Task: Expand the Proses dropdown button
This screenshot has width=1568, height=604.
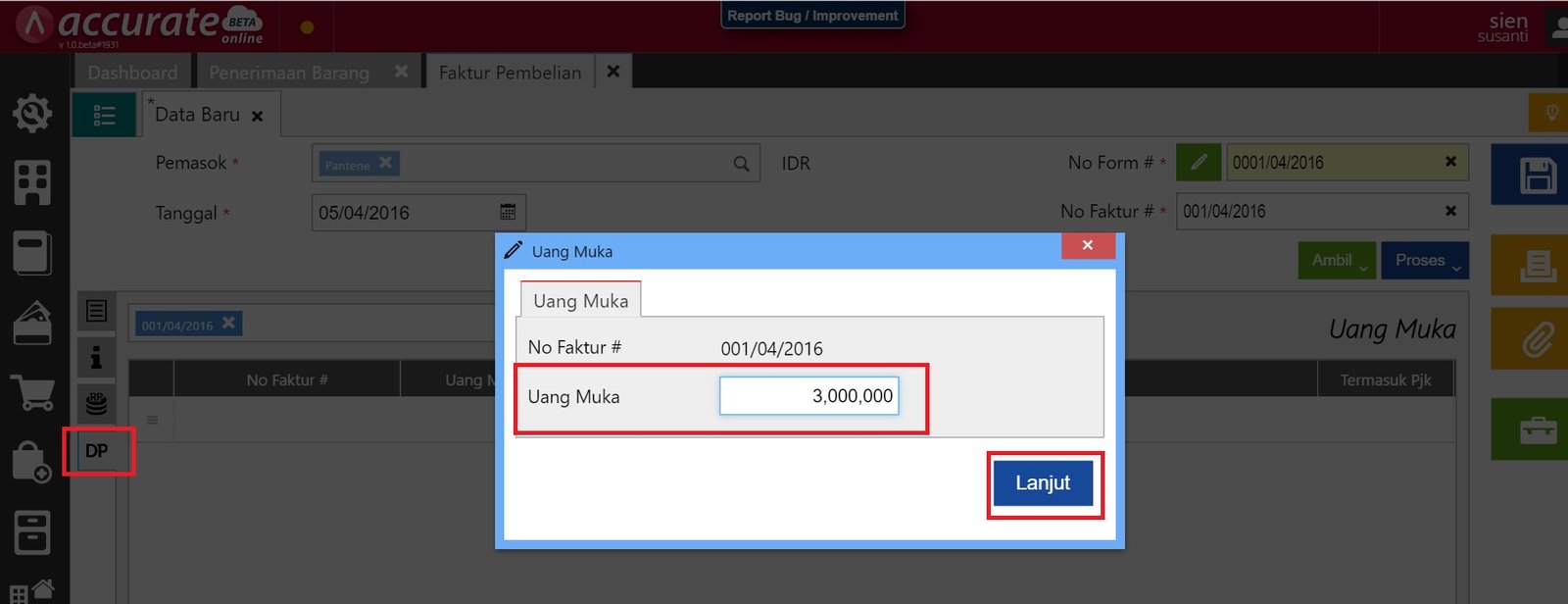Action: click(x=1424, y=261)
